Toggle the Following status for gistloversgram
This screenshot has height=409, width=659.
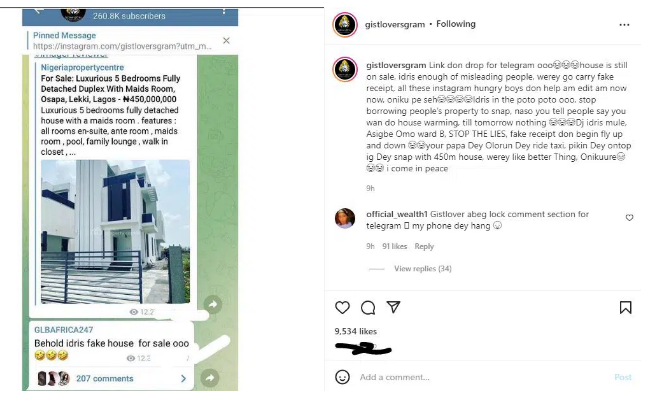456,24
